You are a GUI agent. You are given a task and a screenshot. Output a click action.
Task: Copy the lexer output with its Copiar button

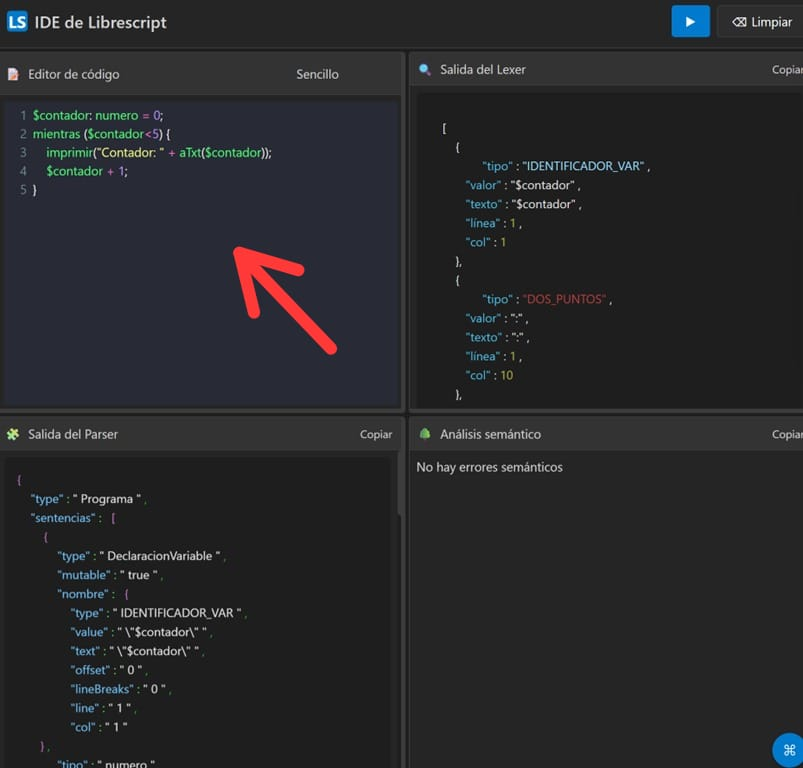click(787, 70)
